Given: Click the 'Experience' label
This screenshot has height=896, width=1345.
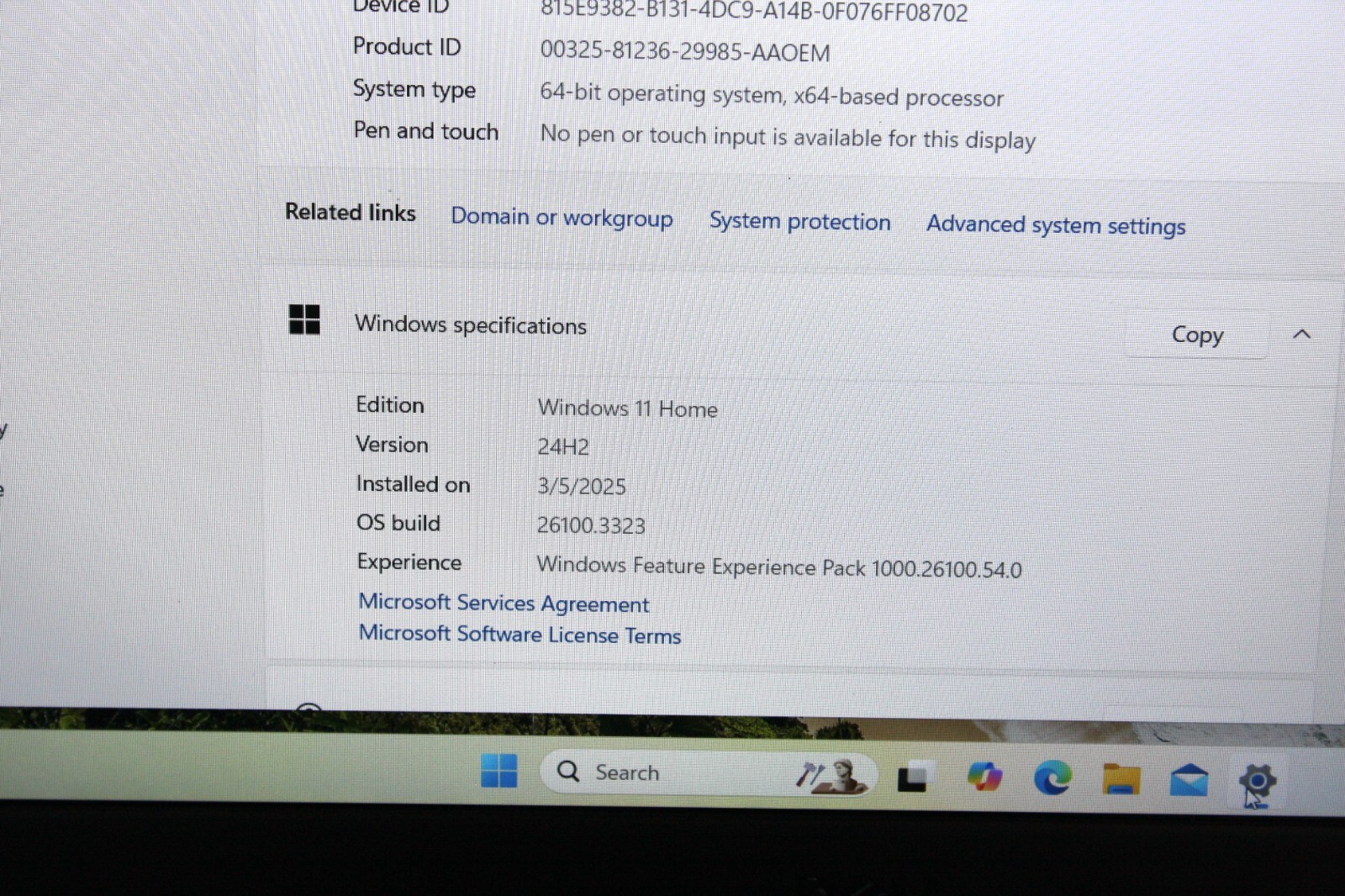Looking at the screenshot, I should 409,561.
